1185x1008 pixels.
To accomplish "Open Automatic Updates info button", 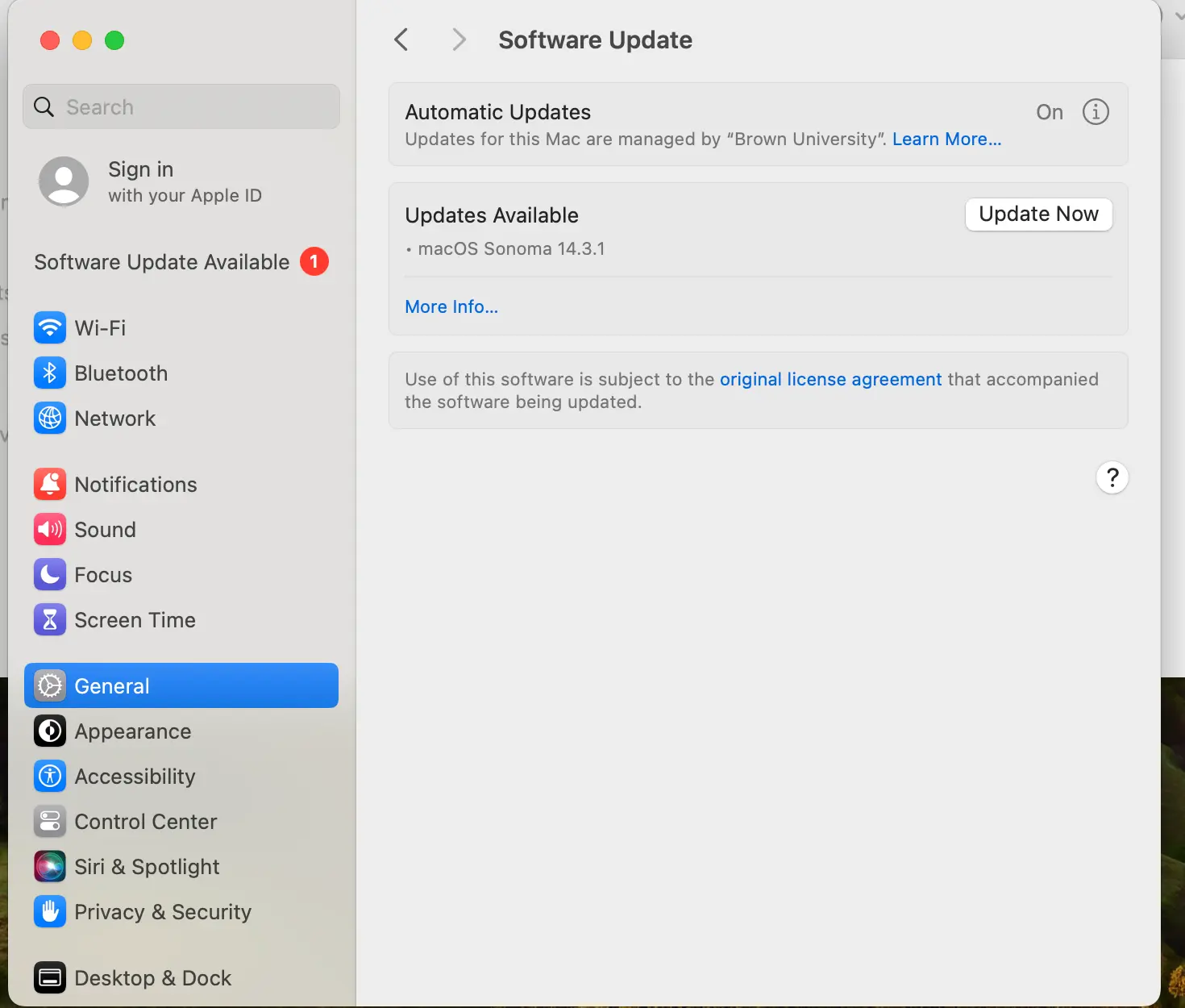I will coord(1096,112).
